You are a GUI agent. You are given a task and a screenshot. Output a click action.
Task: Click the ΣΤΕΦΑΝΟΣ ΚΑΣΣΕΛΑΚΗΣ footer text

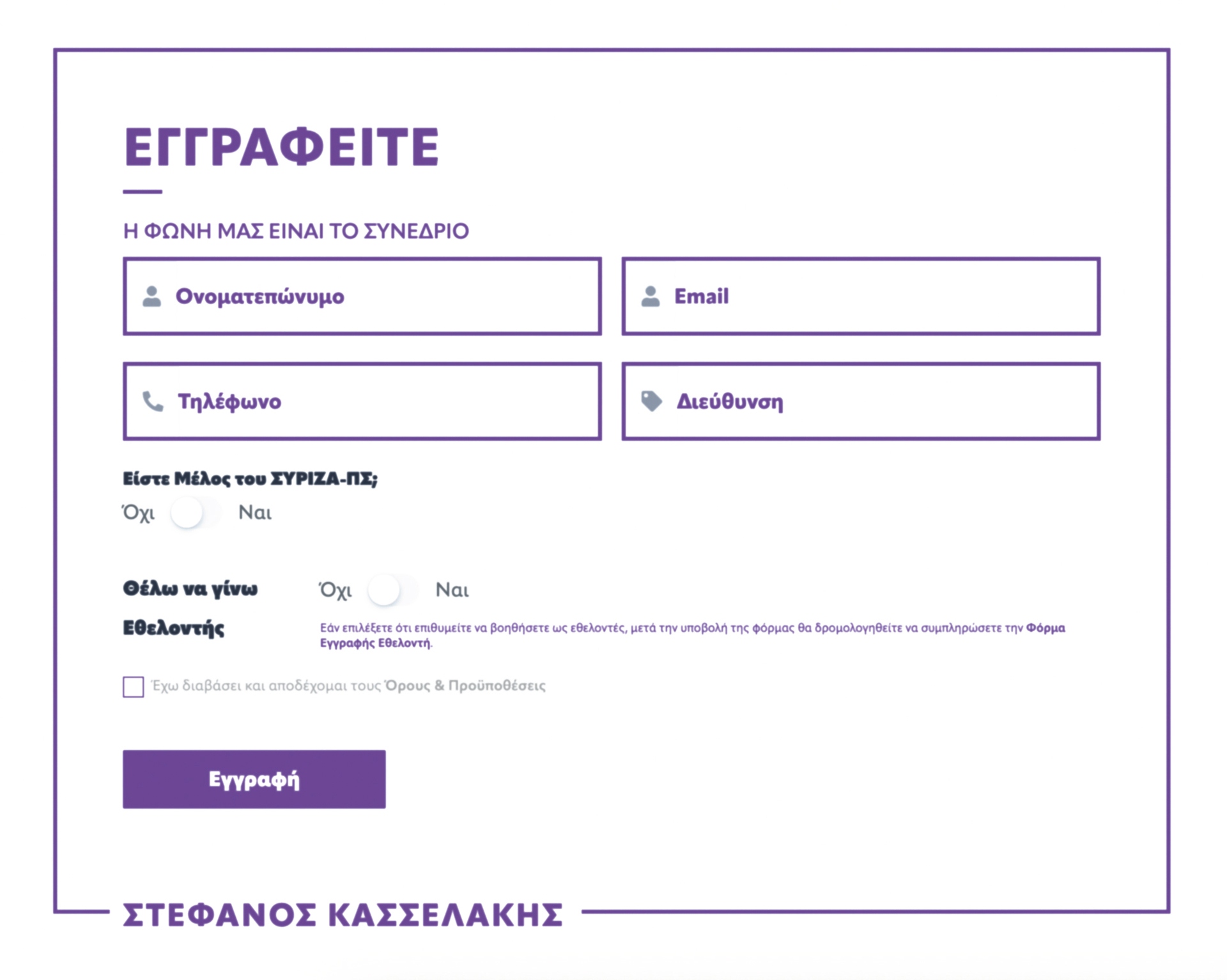coord(343,914)
